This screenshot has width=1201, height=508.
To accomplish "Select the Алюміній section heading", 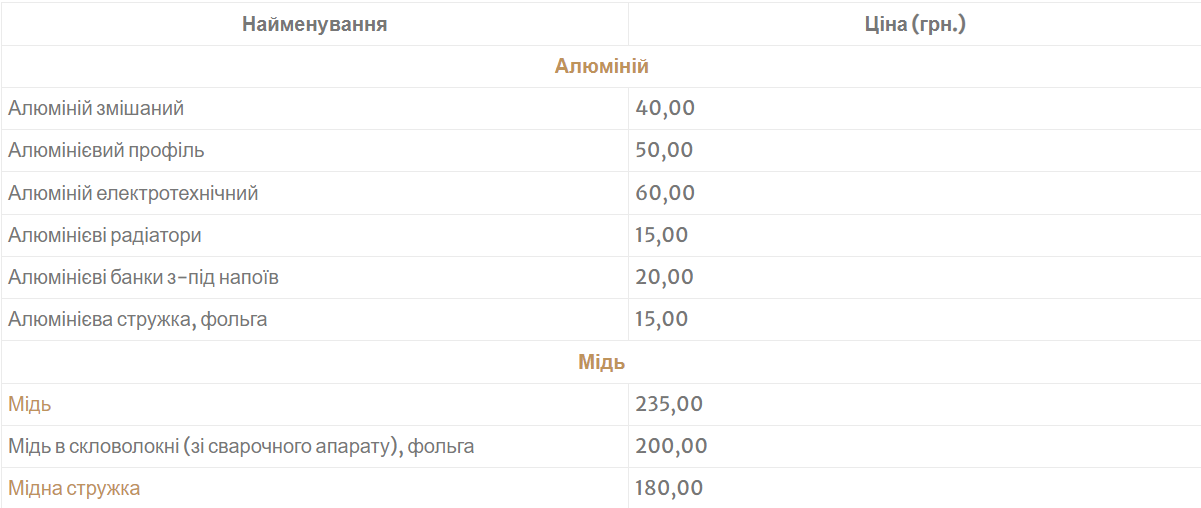I will tap(601, 67).
